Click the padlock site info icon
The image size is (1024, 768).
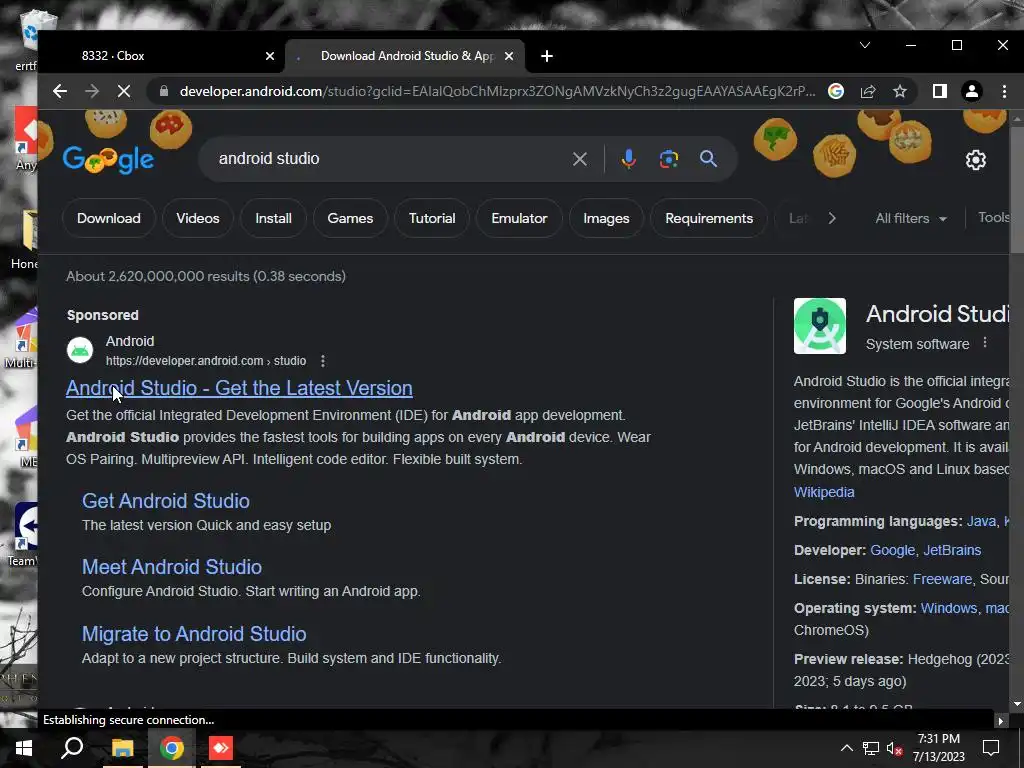[x=164, y=91]
